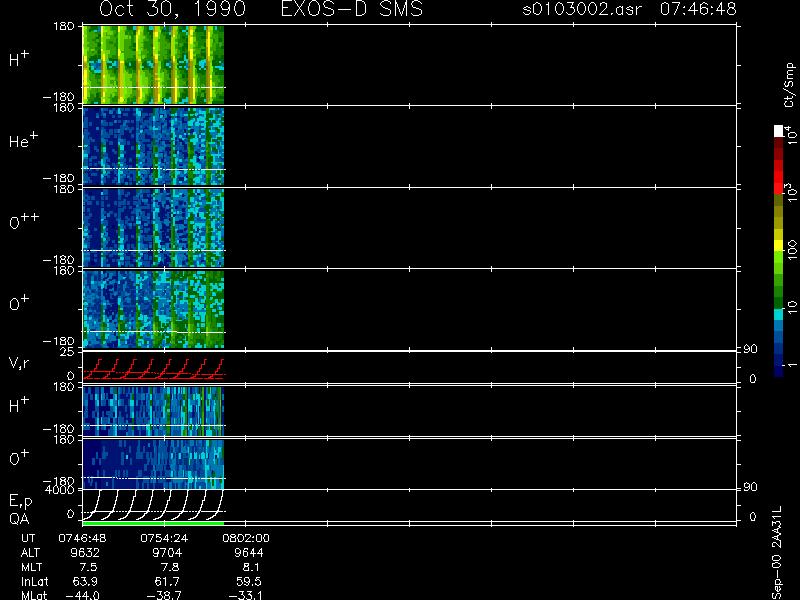Viewport: 800px width, 600px height.
Task: Click the ALT value "9704"
Action: tap(167, 553)
